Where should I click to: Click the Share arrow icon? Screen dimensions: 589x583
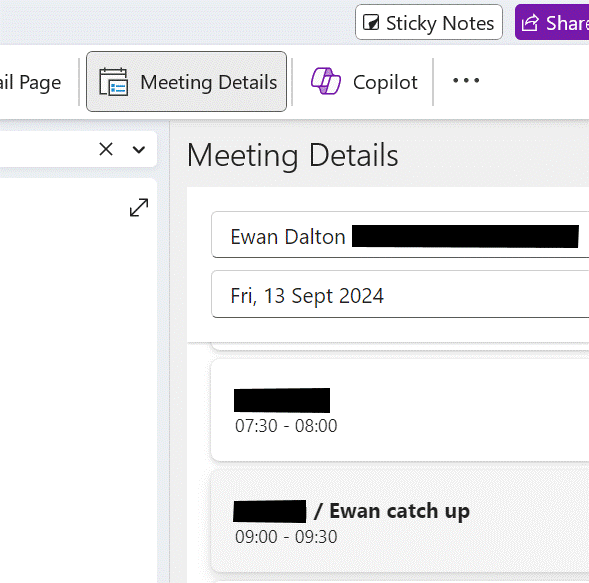pyautogui.click(x=530, y=22)
